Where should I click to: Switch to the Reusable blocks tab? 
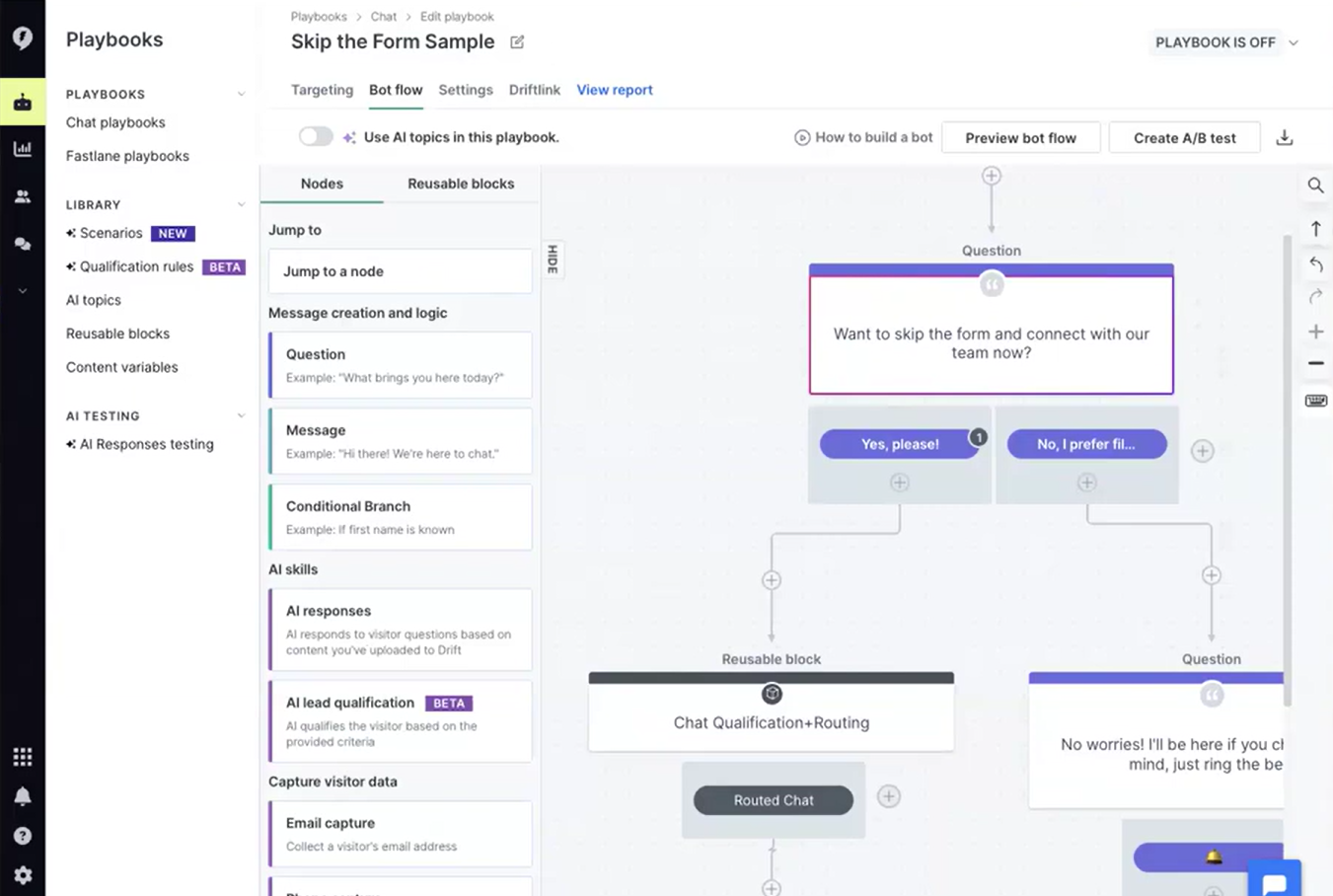pos(461,184)
